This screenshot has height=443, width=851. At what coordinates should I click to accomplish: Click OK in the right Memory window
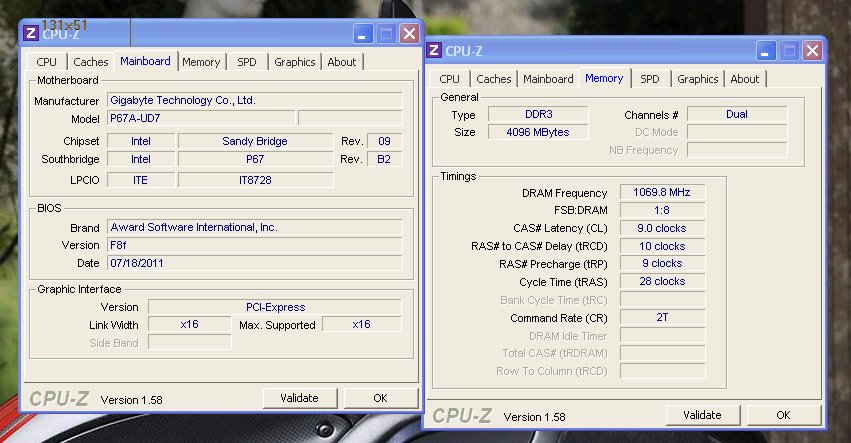click(783, 415)
